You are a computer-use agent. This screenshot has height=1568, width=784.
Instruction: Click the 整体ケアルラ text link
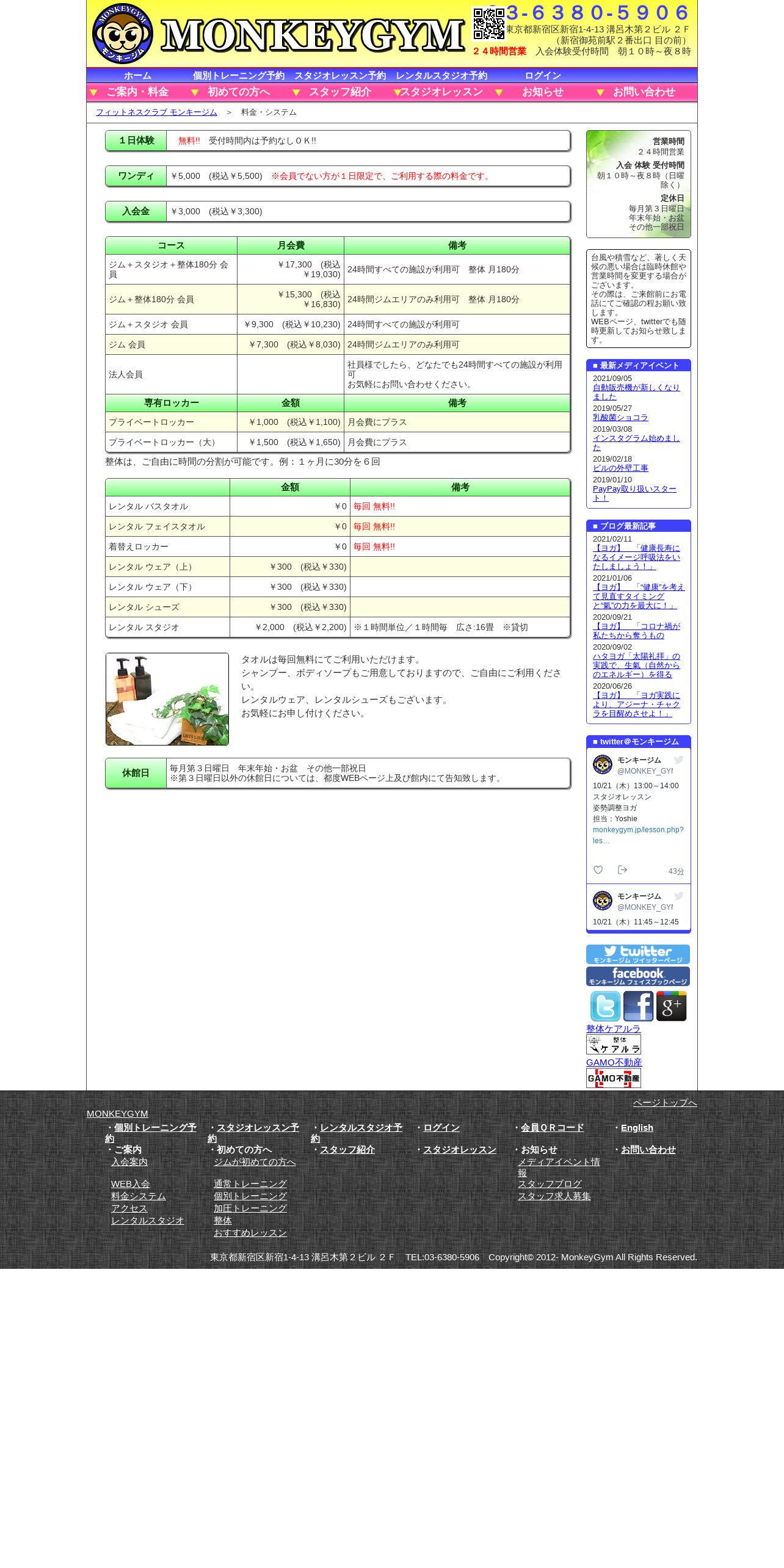(613, 1029)
